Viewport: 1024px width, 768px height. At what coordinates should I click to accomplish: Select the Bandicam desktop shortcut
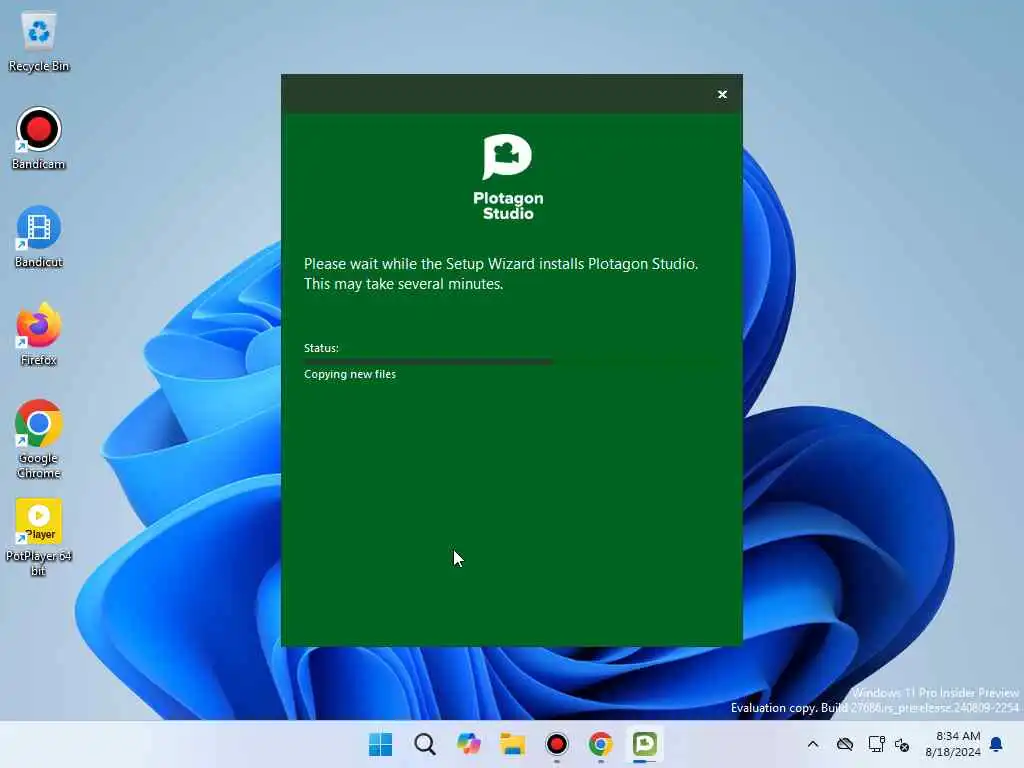[x=39, y=139]
